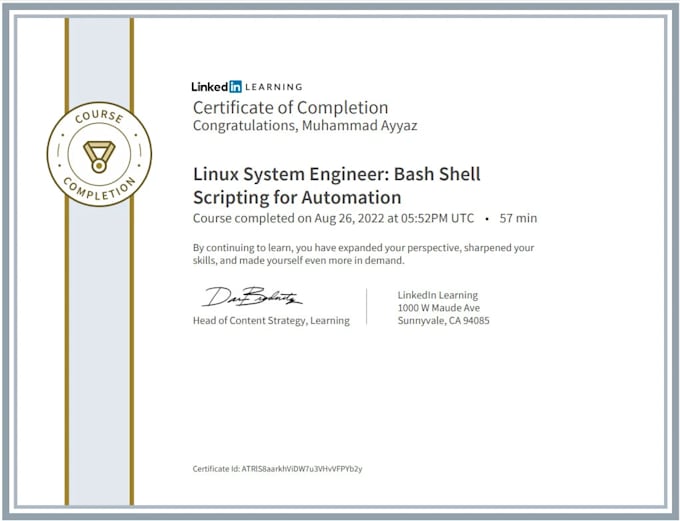Click "Head of Content Strategy, Learning" text
The height and width of the screenshot is (521, 680).
[x=271, y=321]
